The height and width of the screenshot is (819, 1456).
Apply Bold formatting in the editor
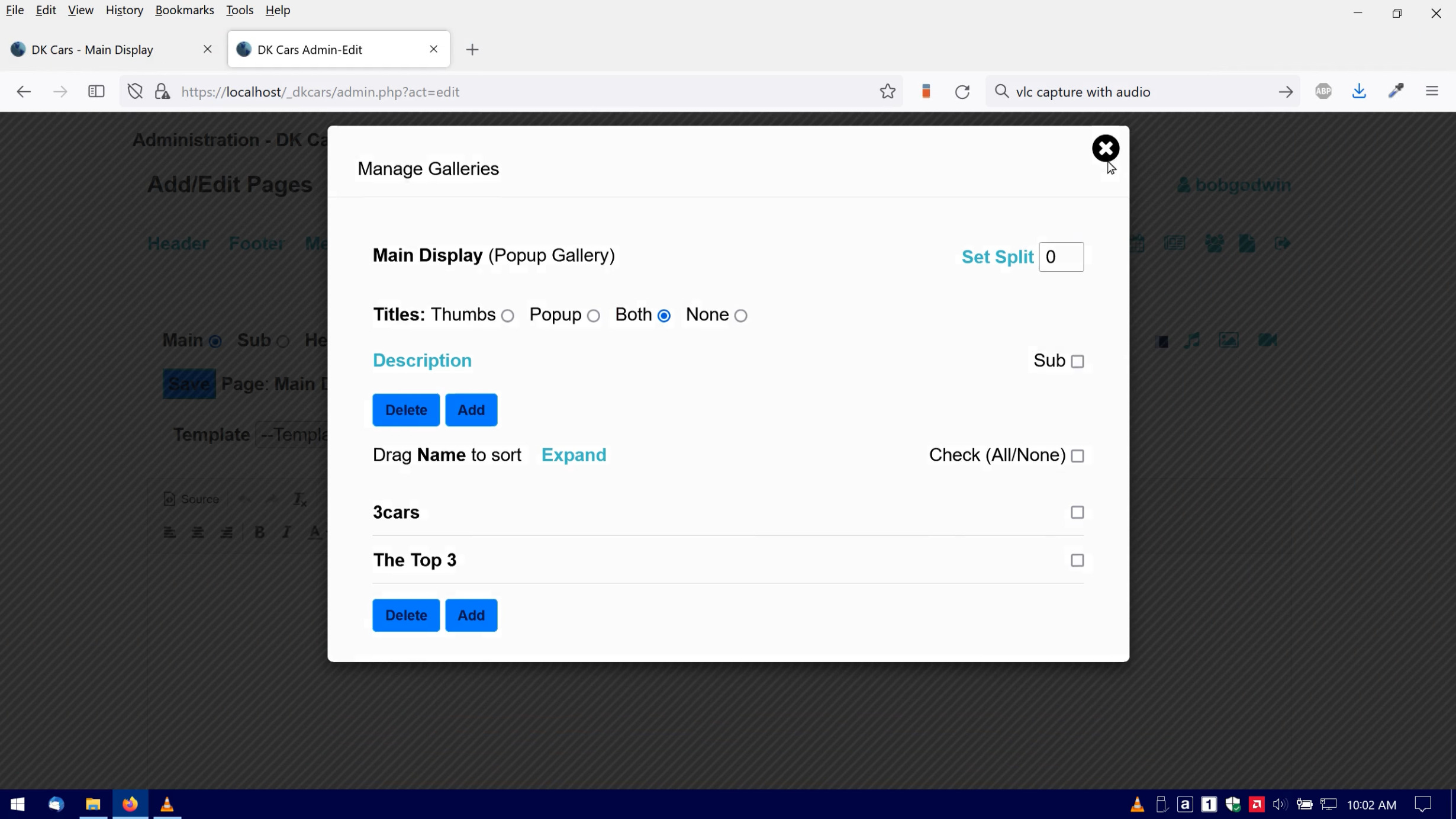pyautogui.click(x=259, y=532)
